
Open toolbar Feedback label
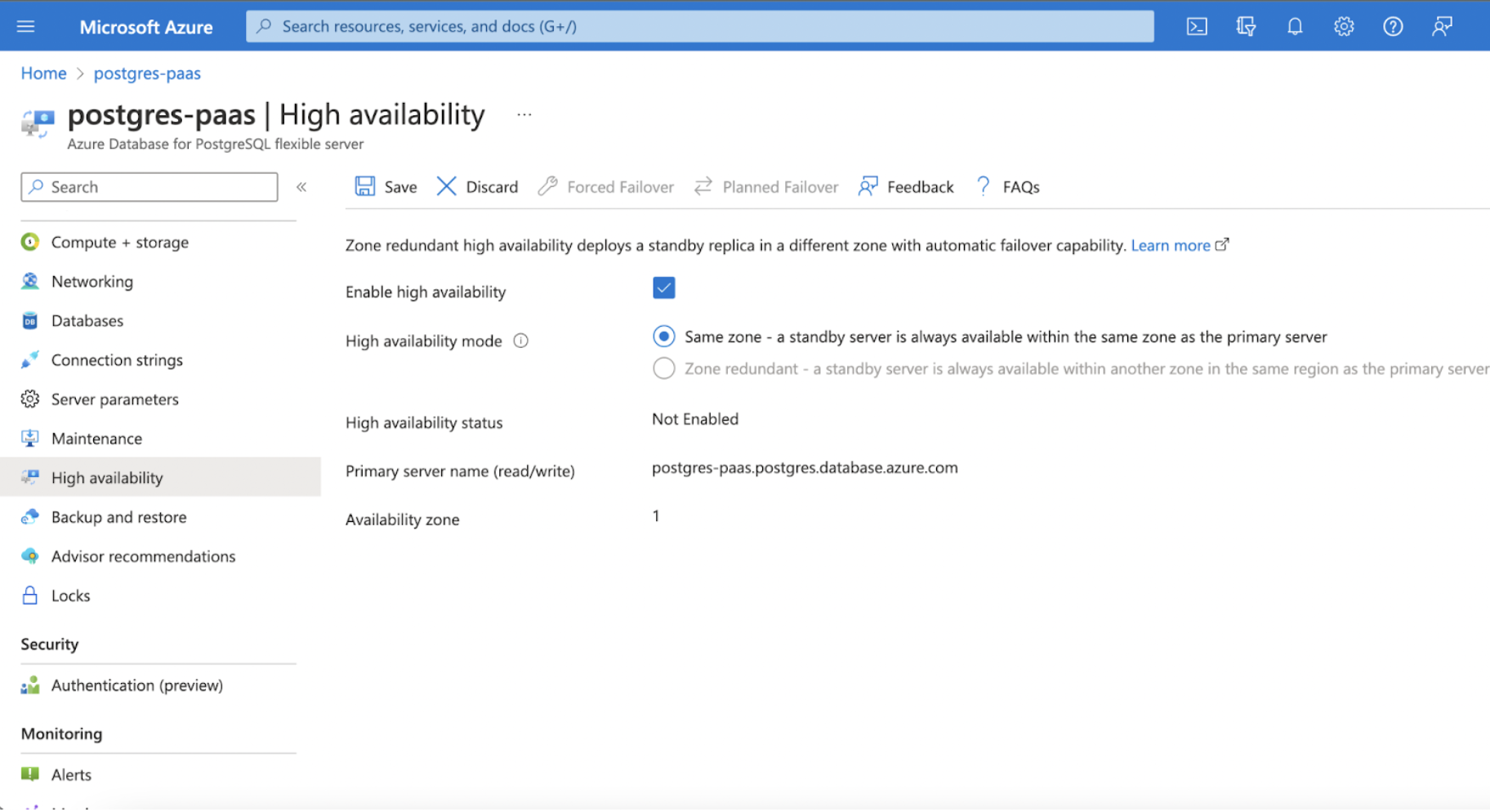point(920,187)
